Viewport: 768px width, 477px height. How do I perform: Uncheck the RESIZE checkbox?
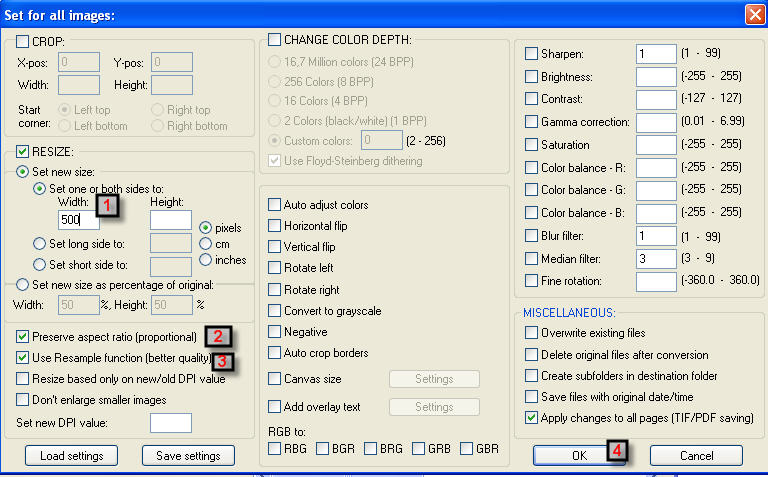point(23,152)
